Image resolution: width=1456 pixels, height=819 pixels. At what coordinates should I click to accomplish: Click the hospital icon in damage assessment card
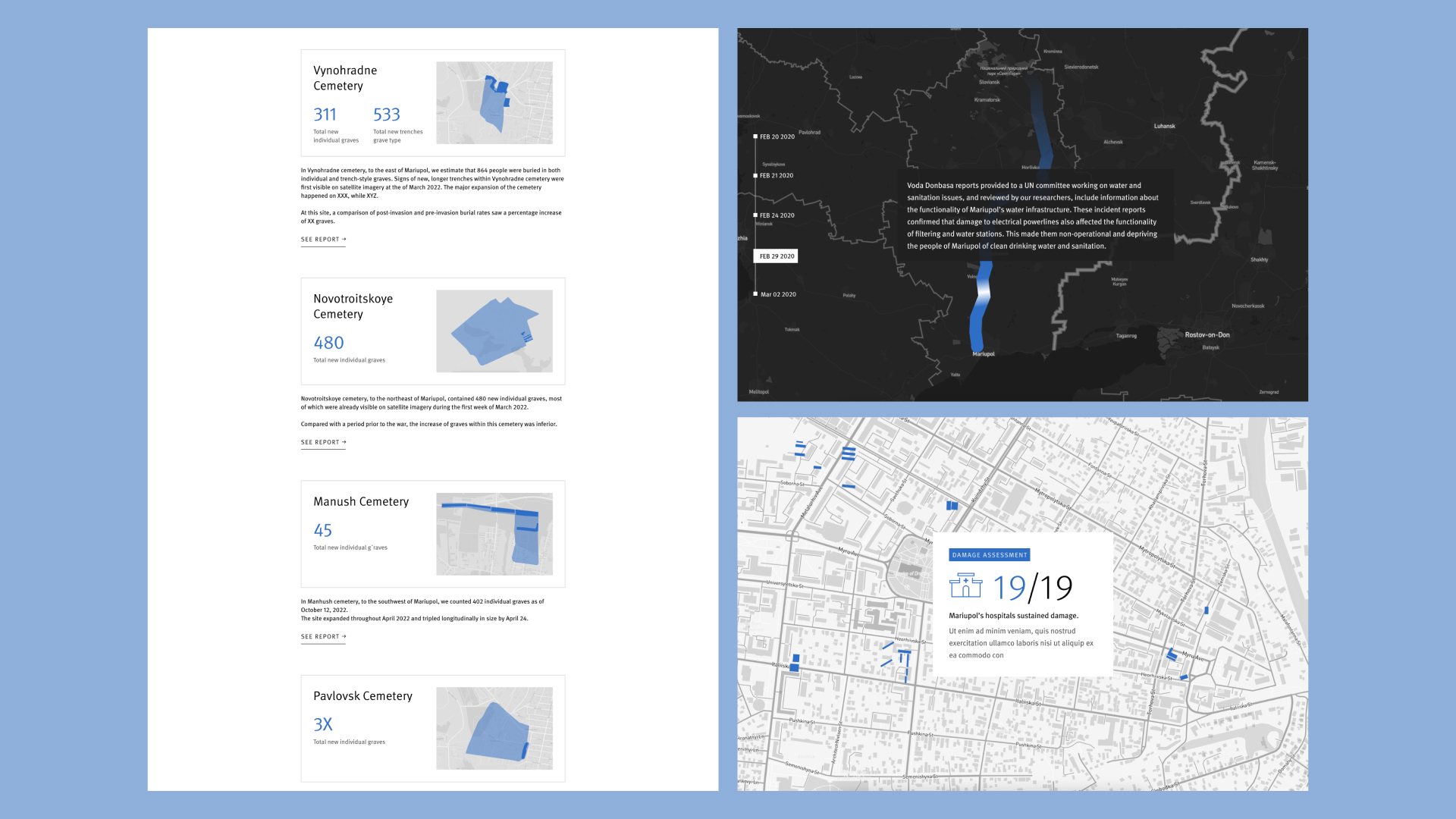click(x=965, y=585)
